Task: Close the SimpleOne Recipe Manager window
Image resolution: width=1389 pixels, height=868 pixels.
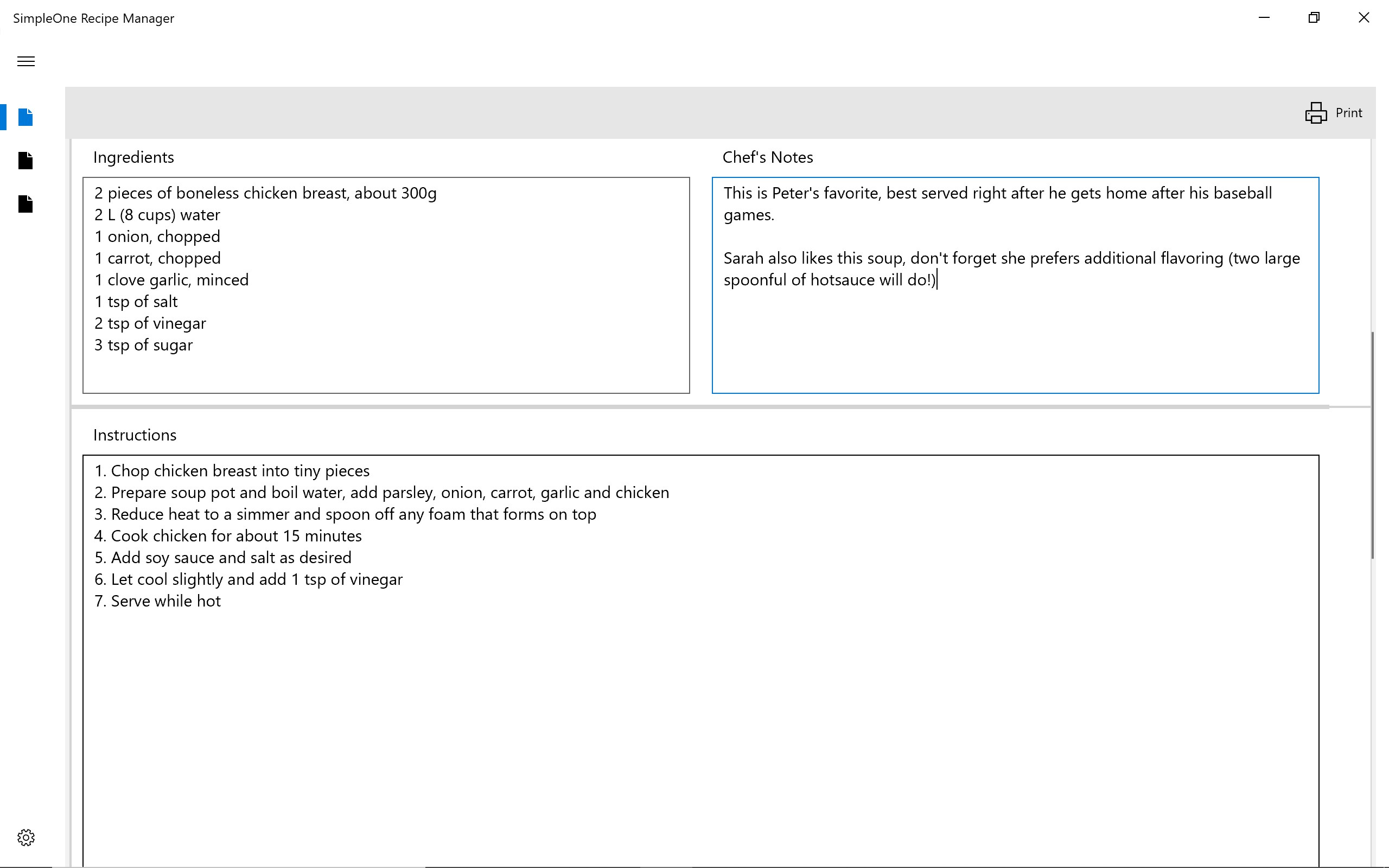Action: [x=1363, y=18]
